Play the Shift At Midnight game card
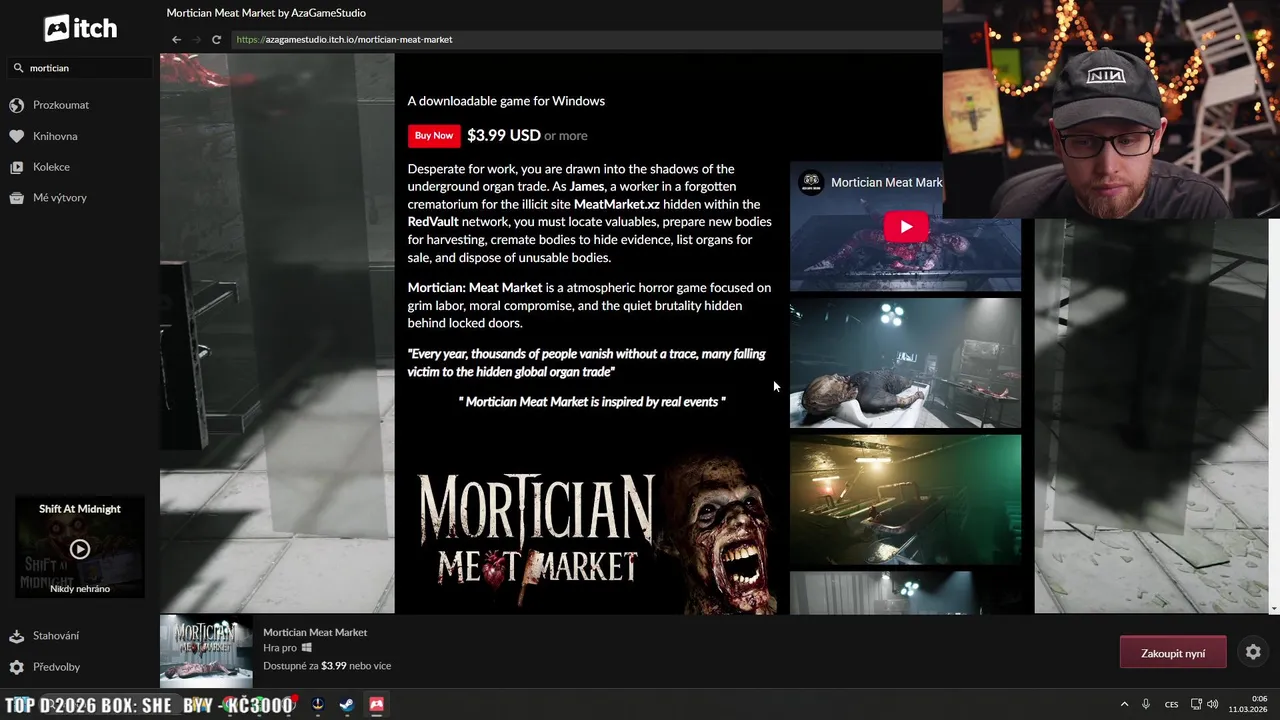 (80, 549)
